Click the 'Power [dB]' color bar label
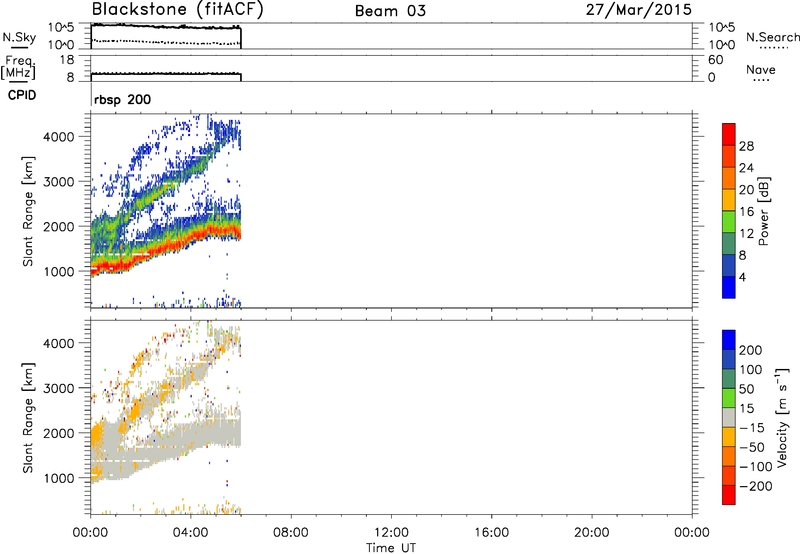The height and width of the screenshot is (554, 800). tap(763, 211)
